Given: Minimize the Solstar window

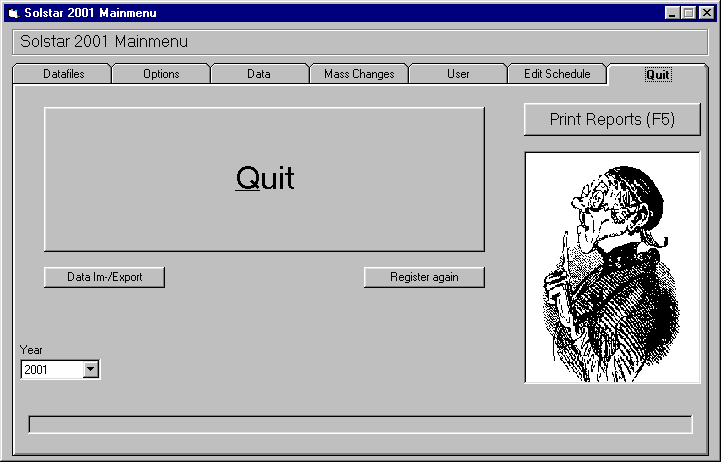Looking at the screenshot, I should pyautogui.click(x=672, y=13).
